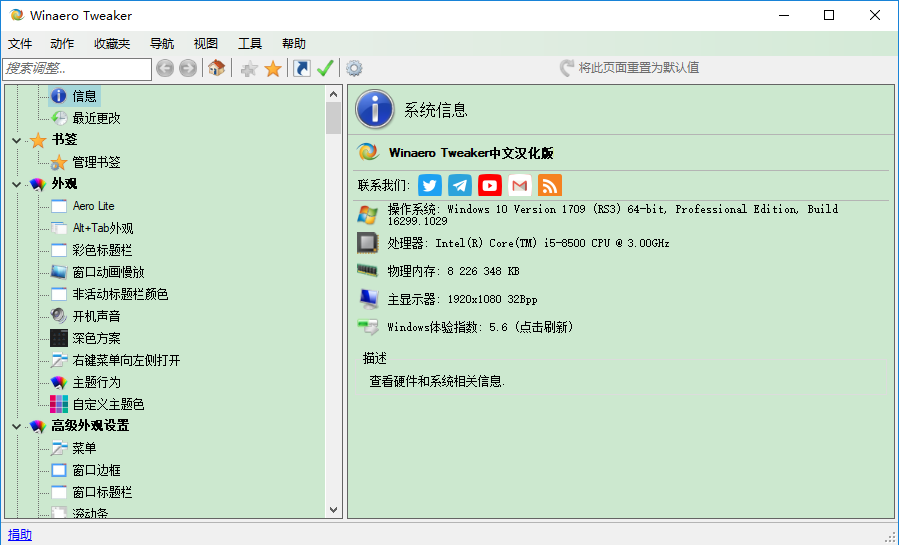899x545 pixels.
Task: Click the 捐助 link in status bar
Action: click(x=20, y=535)
